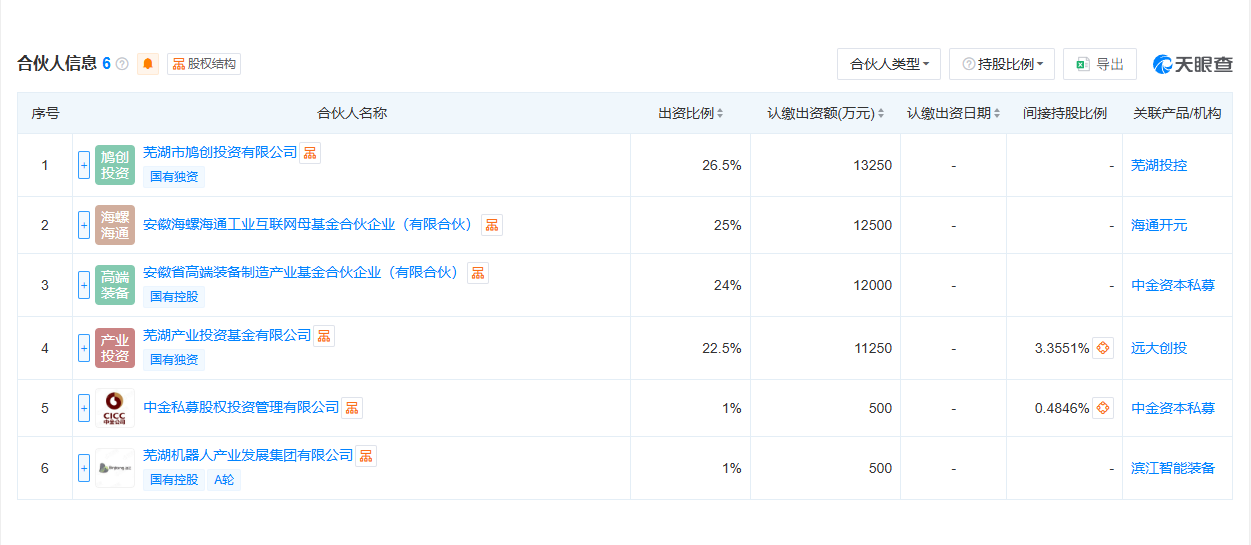Click equity structure icon next to 芜湖机器人产业发展集团
The width and height of the screenshot is (1251, 545).
point(366,456)
